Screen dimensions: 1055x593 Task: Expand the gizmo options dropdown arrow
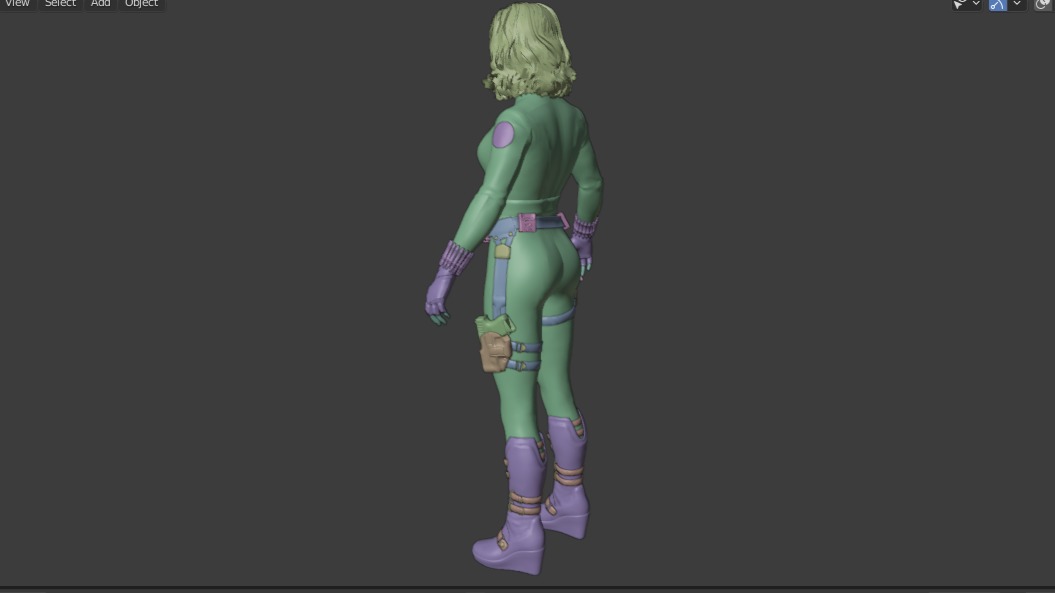[1017, 4]
